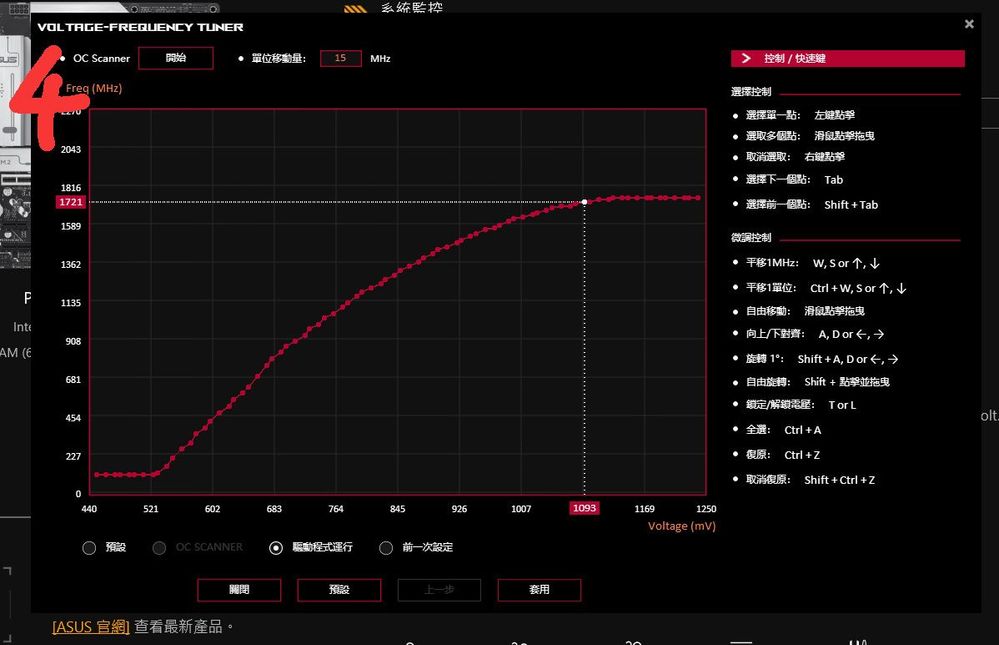Select the 預設 radio button
The height and width of the screenshot is (645, 999).
point(89,547)
